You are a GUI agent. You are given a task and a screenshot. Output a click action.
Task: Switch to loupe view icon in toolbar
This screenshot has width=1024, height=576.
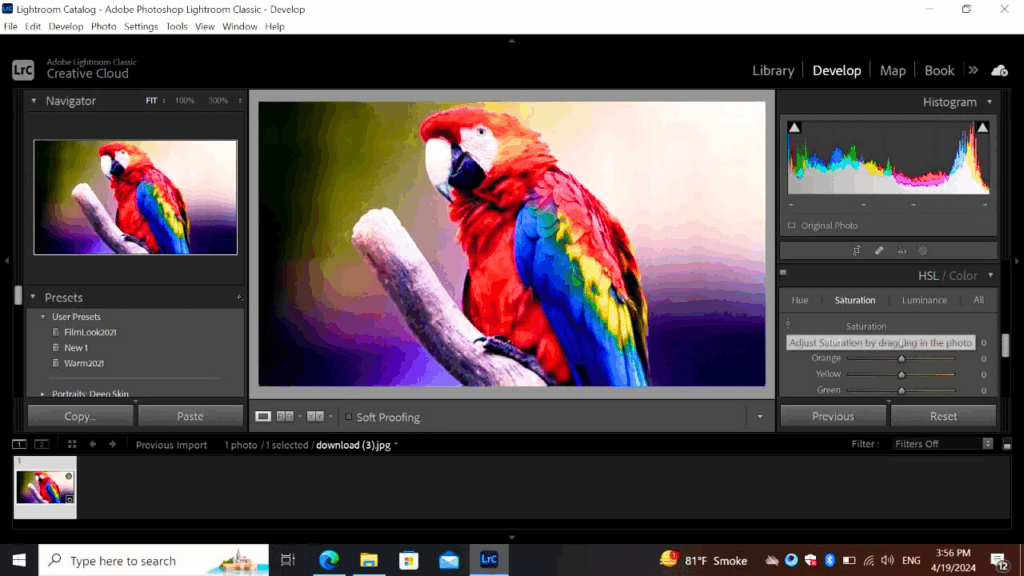pyautogui.click(x=263, y=416)
